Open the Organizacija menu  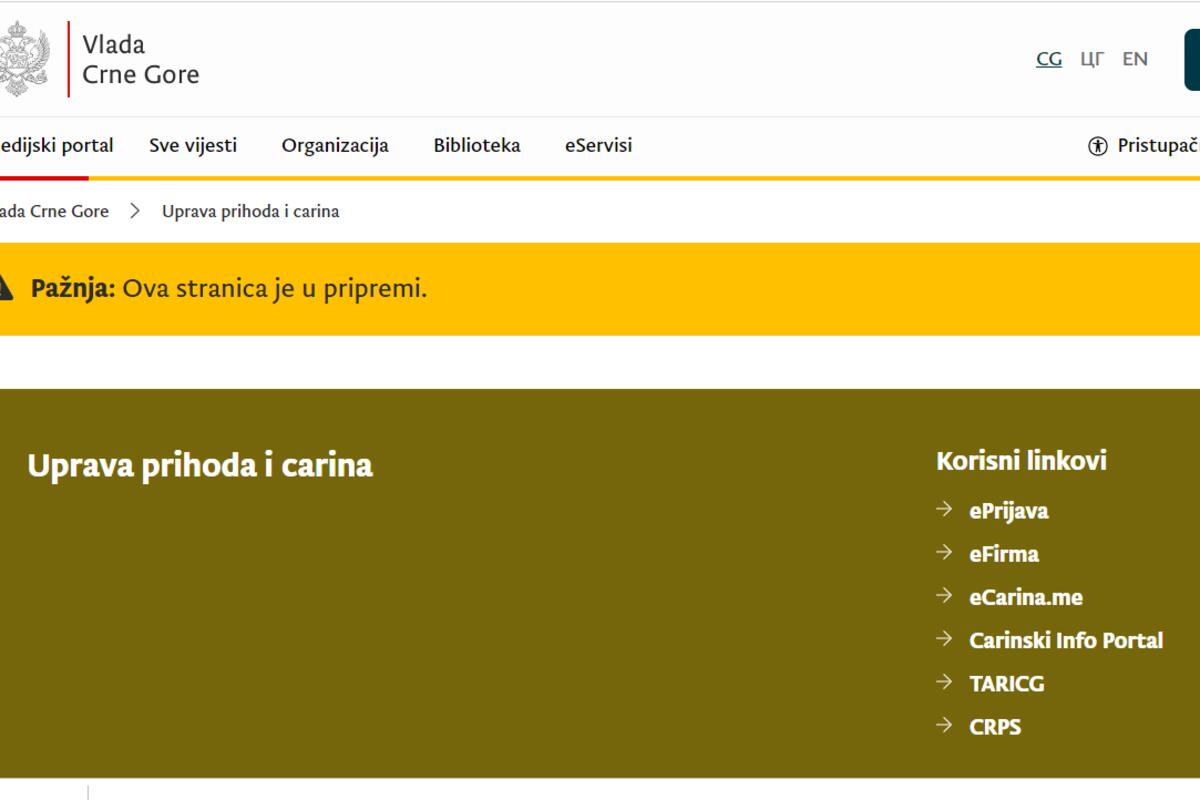335,146
